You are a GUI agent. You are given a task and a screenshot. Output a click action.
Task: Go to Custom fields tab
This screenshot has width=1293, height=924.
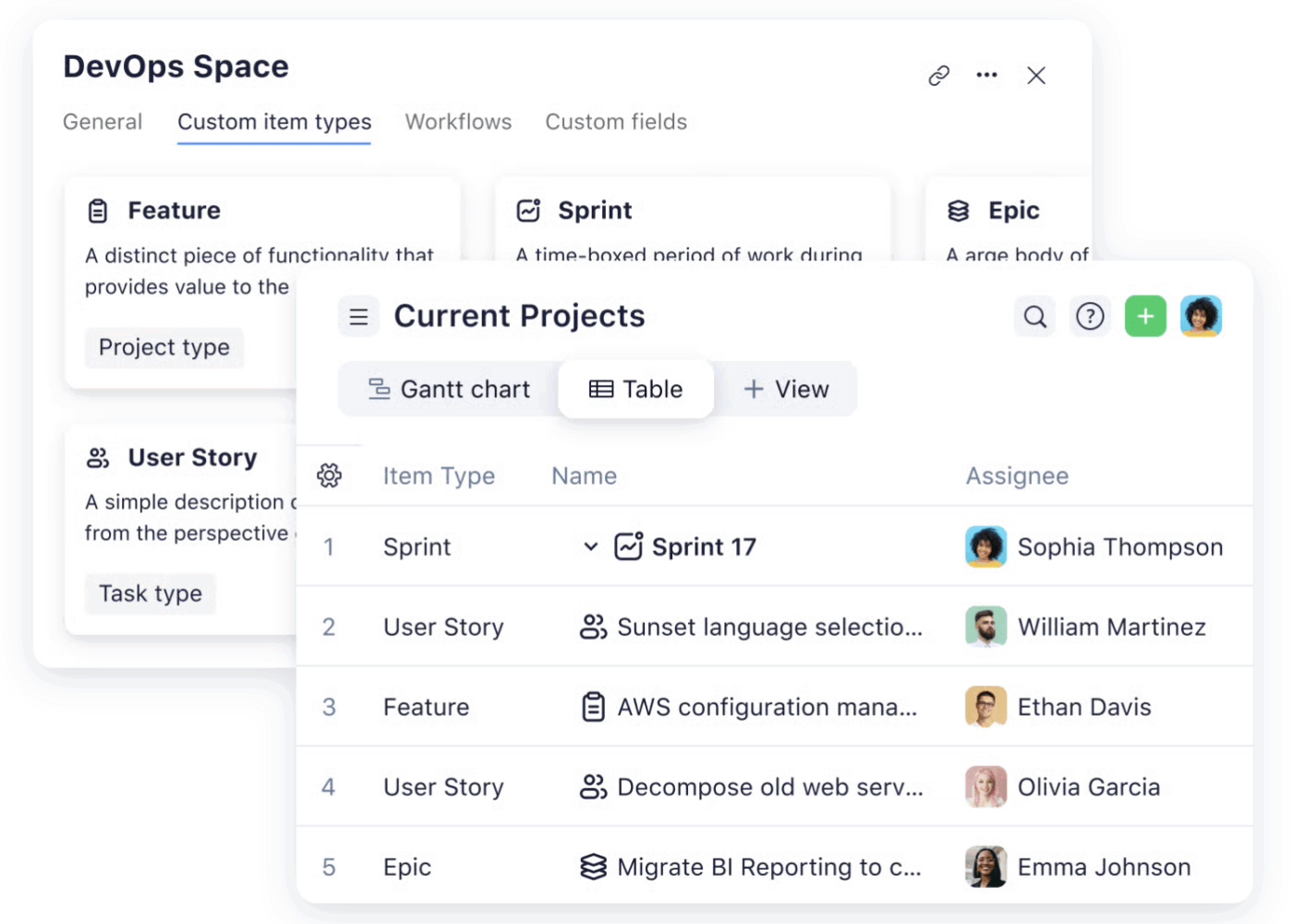(x=616, y=122)
